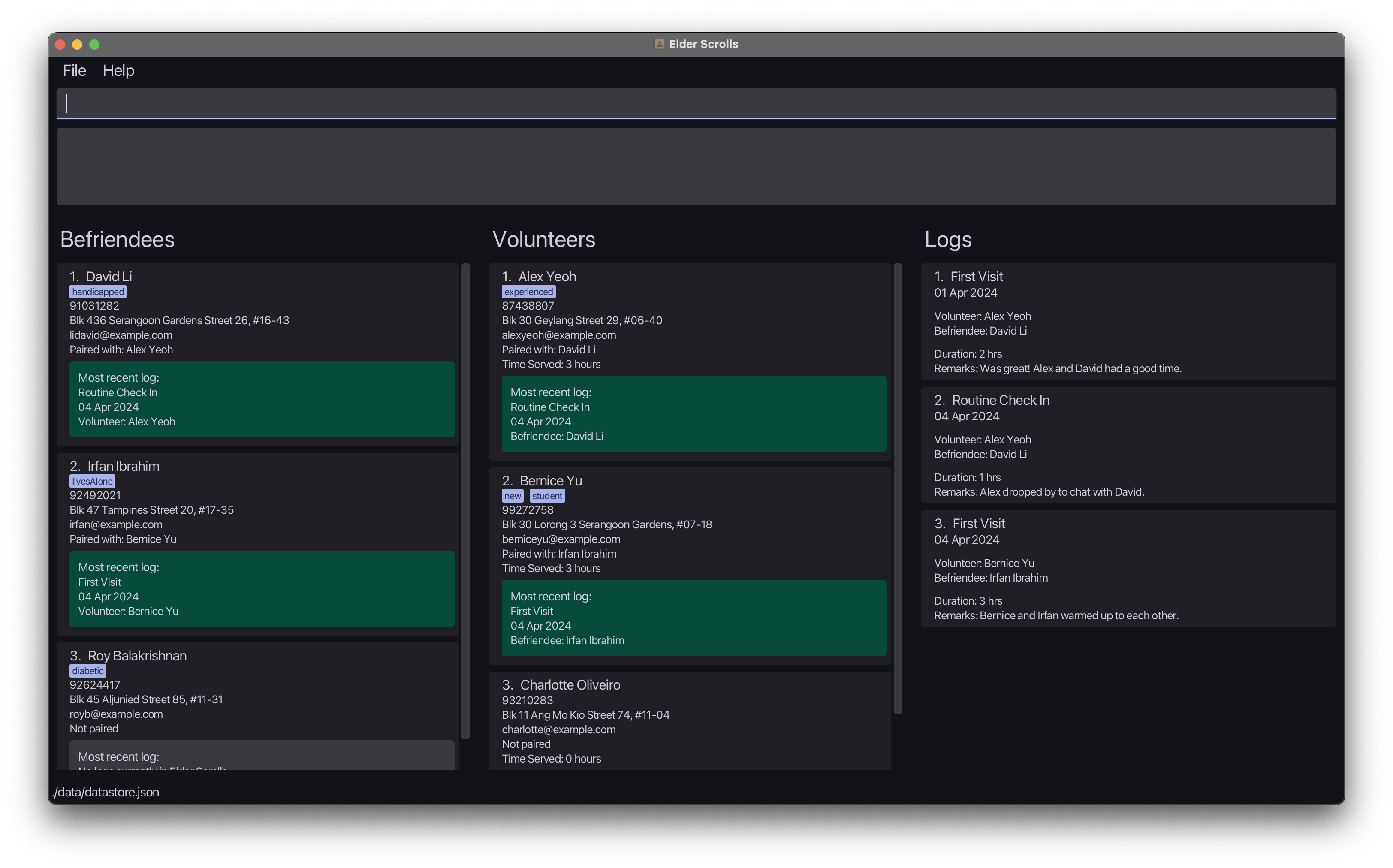The image size is (1393, 868).
Task: Click Roy Balakrishnan's 'Not paired' status
Action: (93, 729)
